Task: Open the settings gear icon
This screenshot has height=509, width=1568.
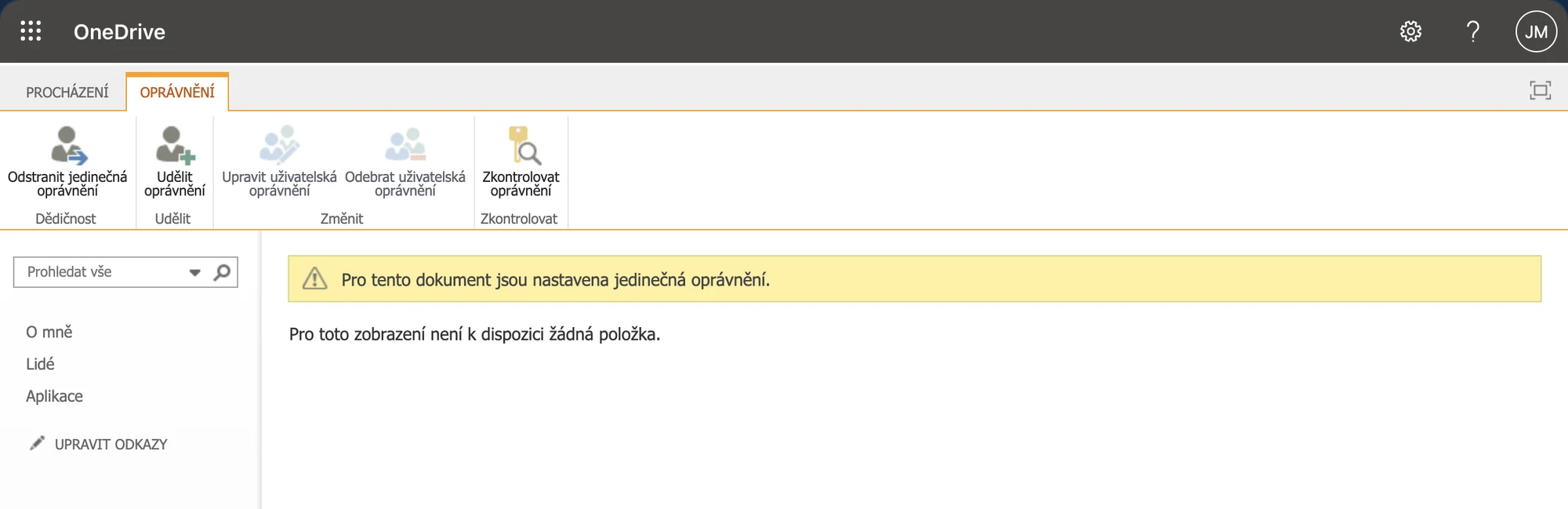Action: pos(1410,31)
